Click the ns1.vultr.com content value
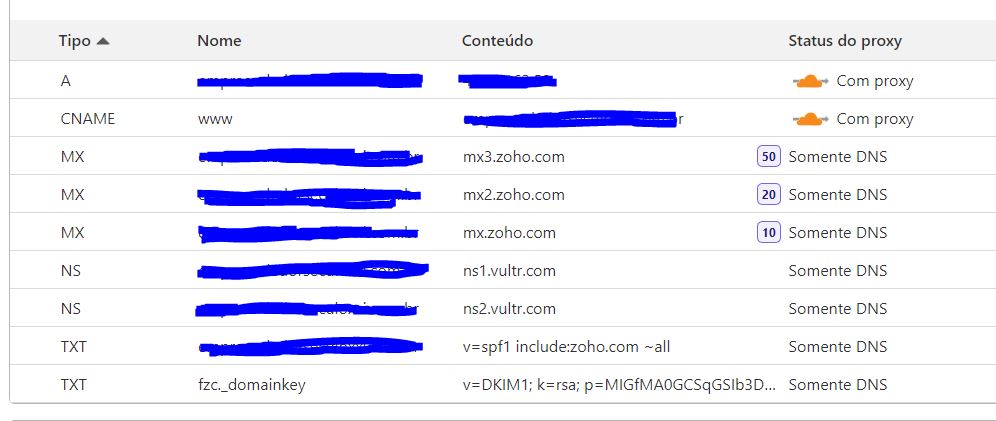This screenshot has width=996, height=421. [509, 271]
